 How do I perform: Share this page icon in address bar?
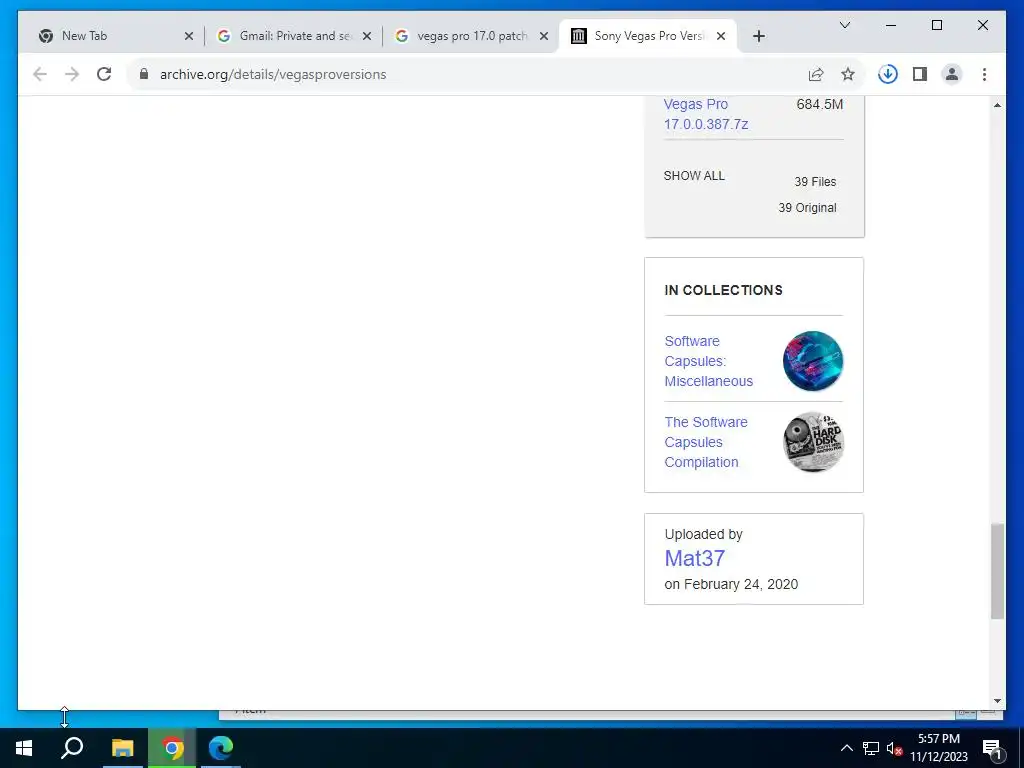coord(816,74)
